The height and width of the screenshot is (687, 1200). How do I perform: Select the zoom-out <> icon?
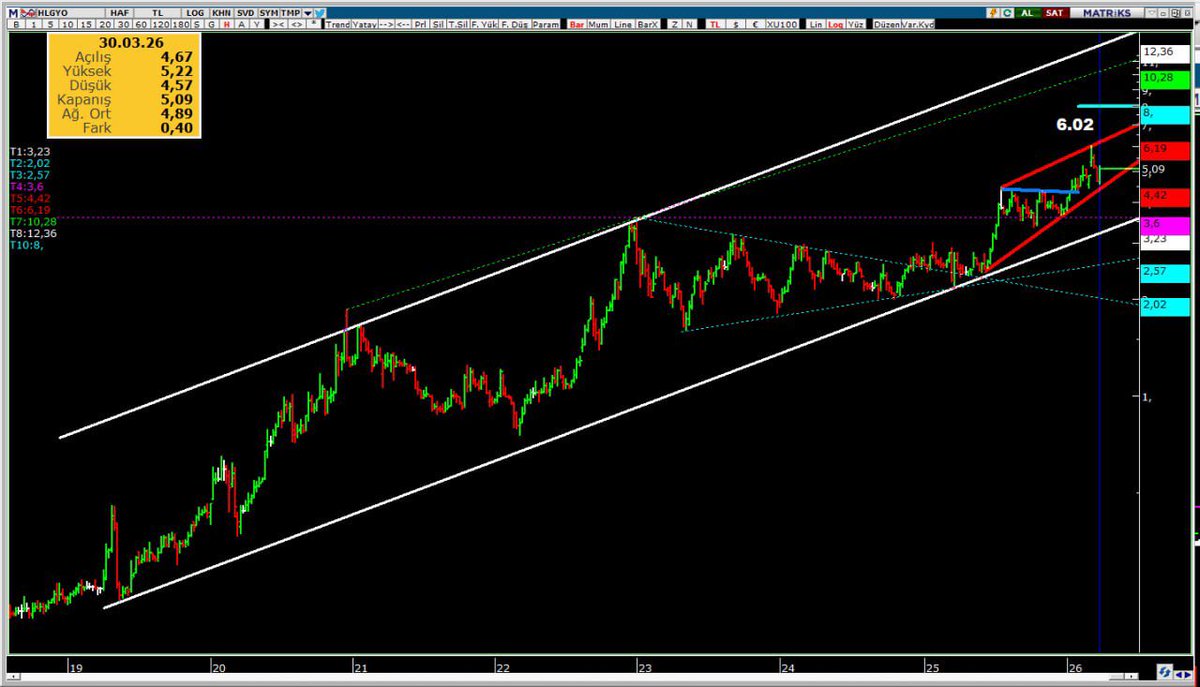click(x=297, y=24)
